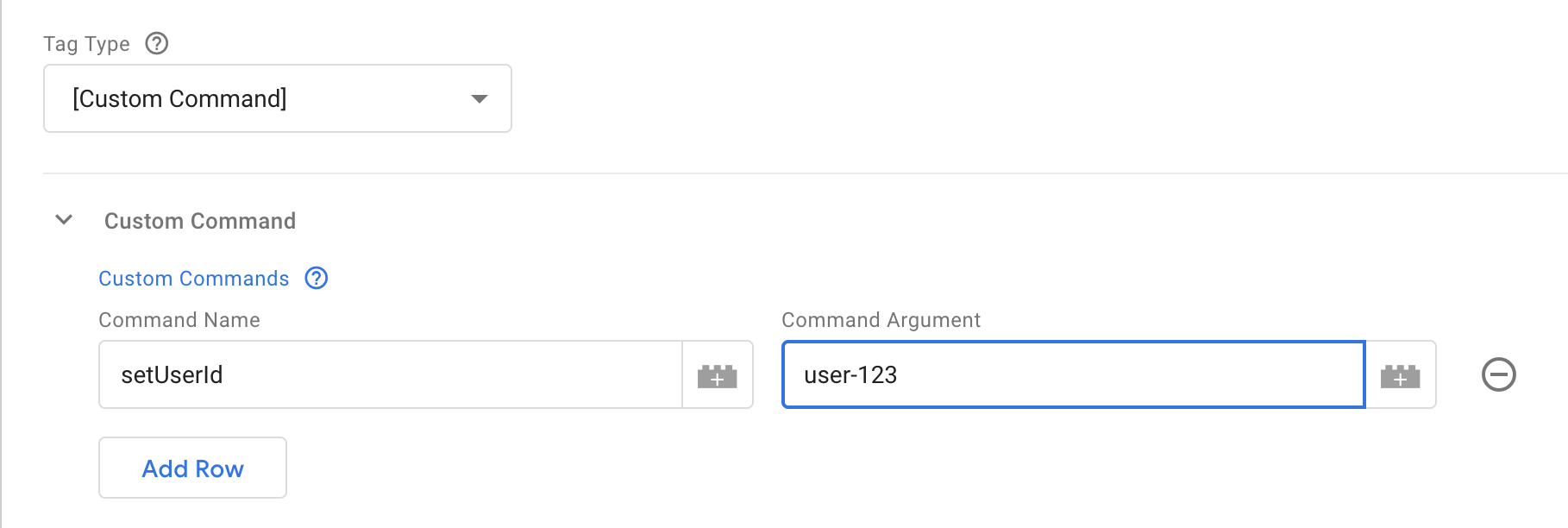Remove the setUserId command row
Viewport: 1568px width, 528px height.
point(1498,374)
